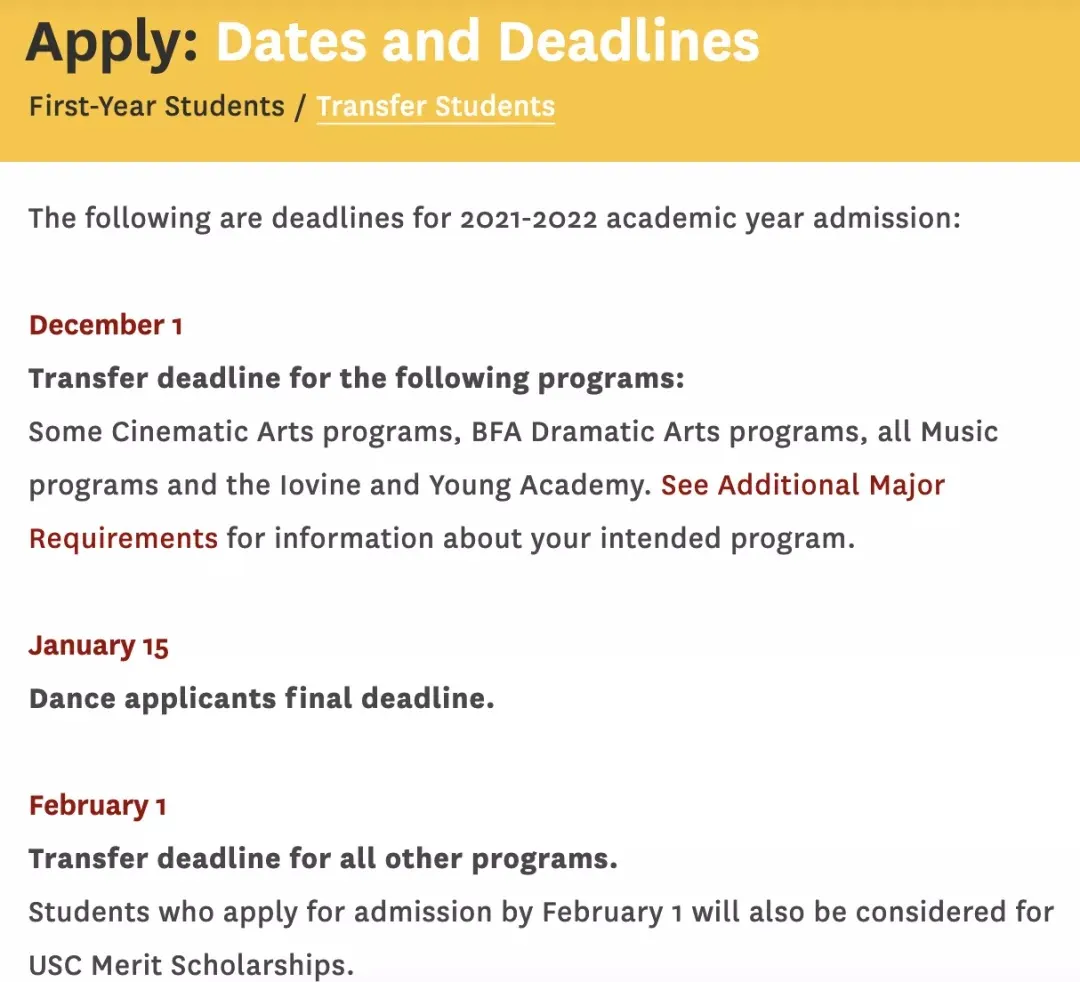Click "Transfer deadline for the following programs:" heading

tap(356, 378)
